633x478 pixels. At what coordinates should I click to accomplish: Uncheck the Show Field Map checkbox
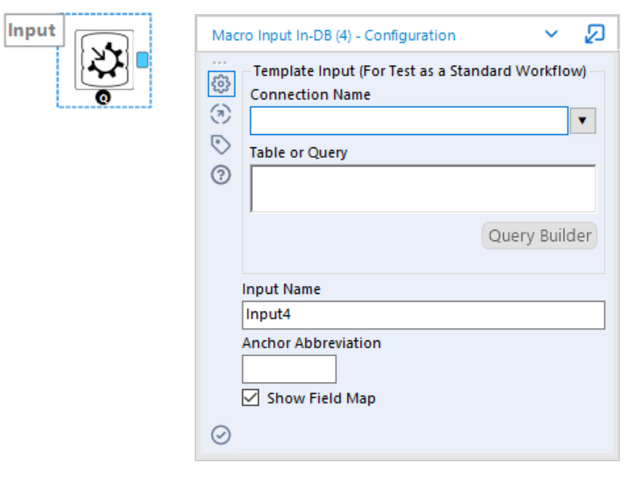[x=251, y=398]
